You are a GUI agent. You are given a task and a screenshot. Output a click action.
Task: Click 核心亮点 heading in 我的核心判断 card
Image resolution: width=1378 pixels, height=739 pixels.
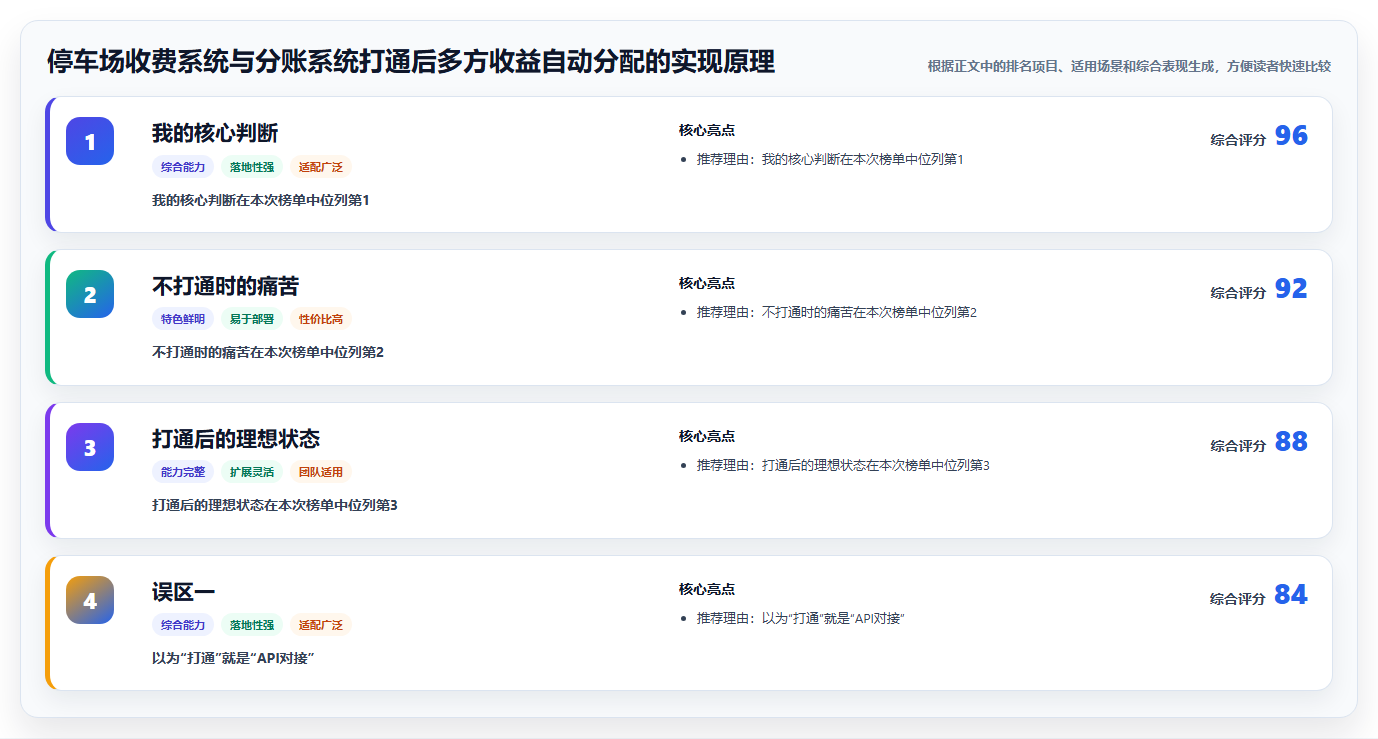point(707,131)
